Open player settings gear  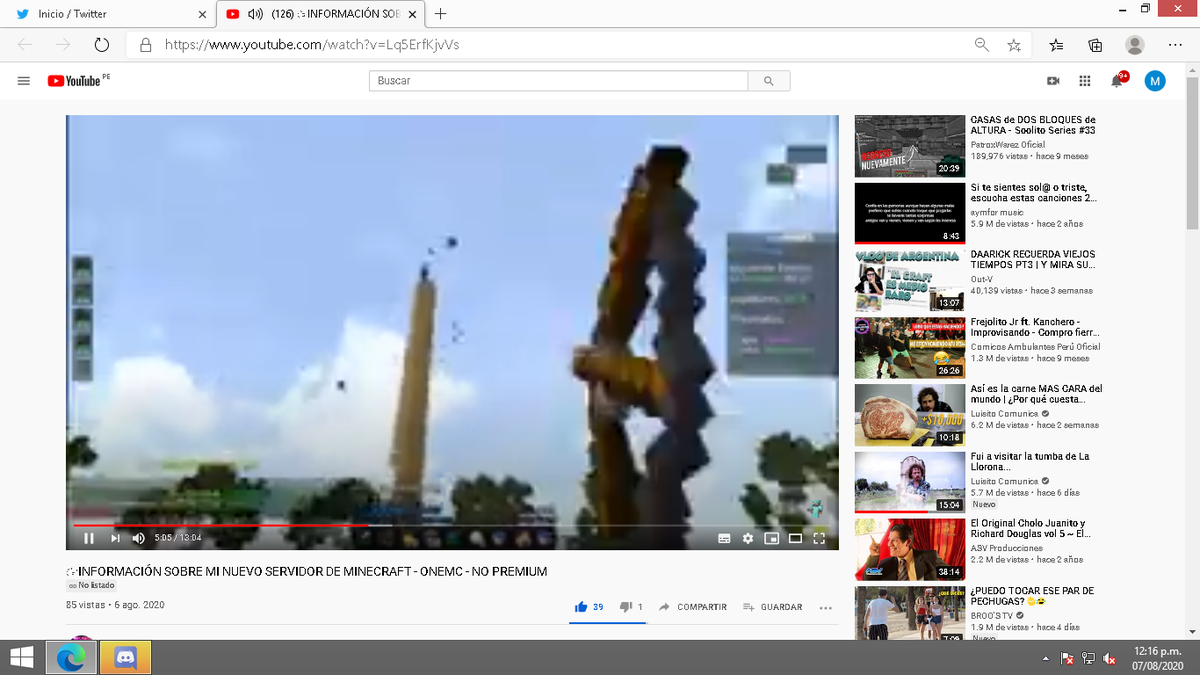748,538
